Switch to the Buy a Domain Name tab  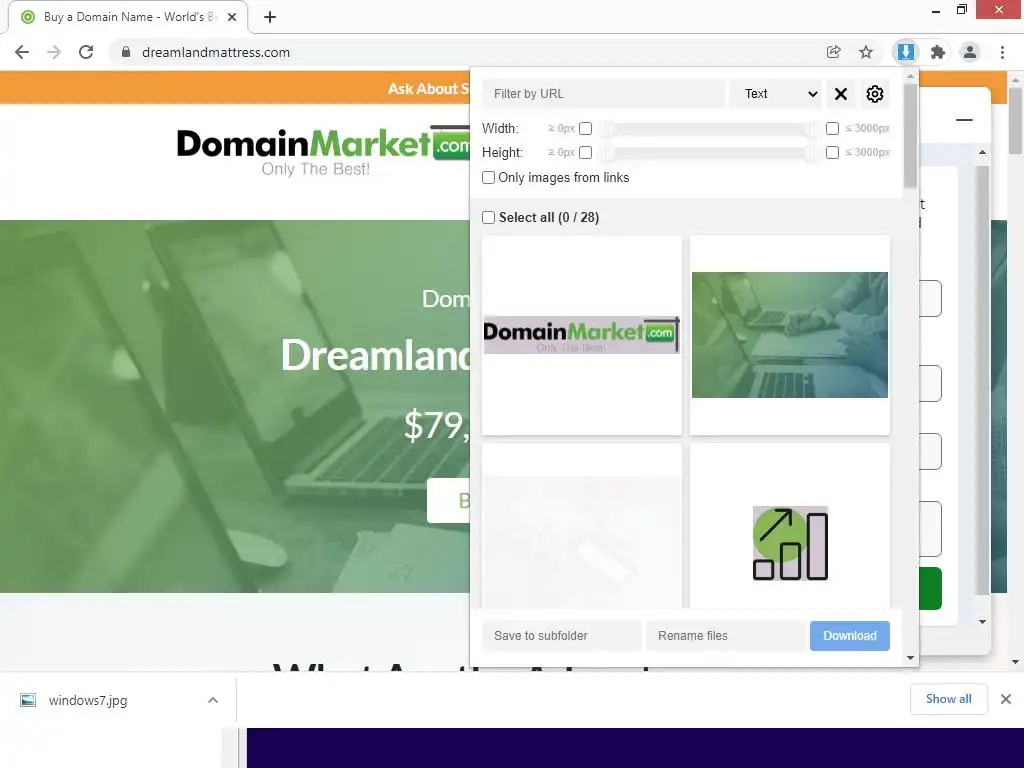click(x=127, y=17)
